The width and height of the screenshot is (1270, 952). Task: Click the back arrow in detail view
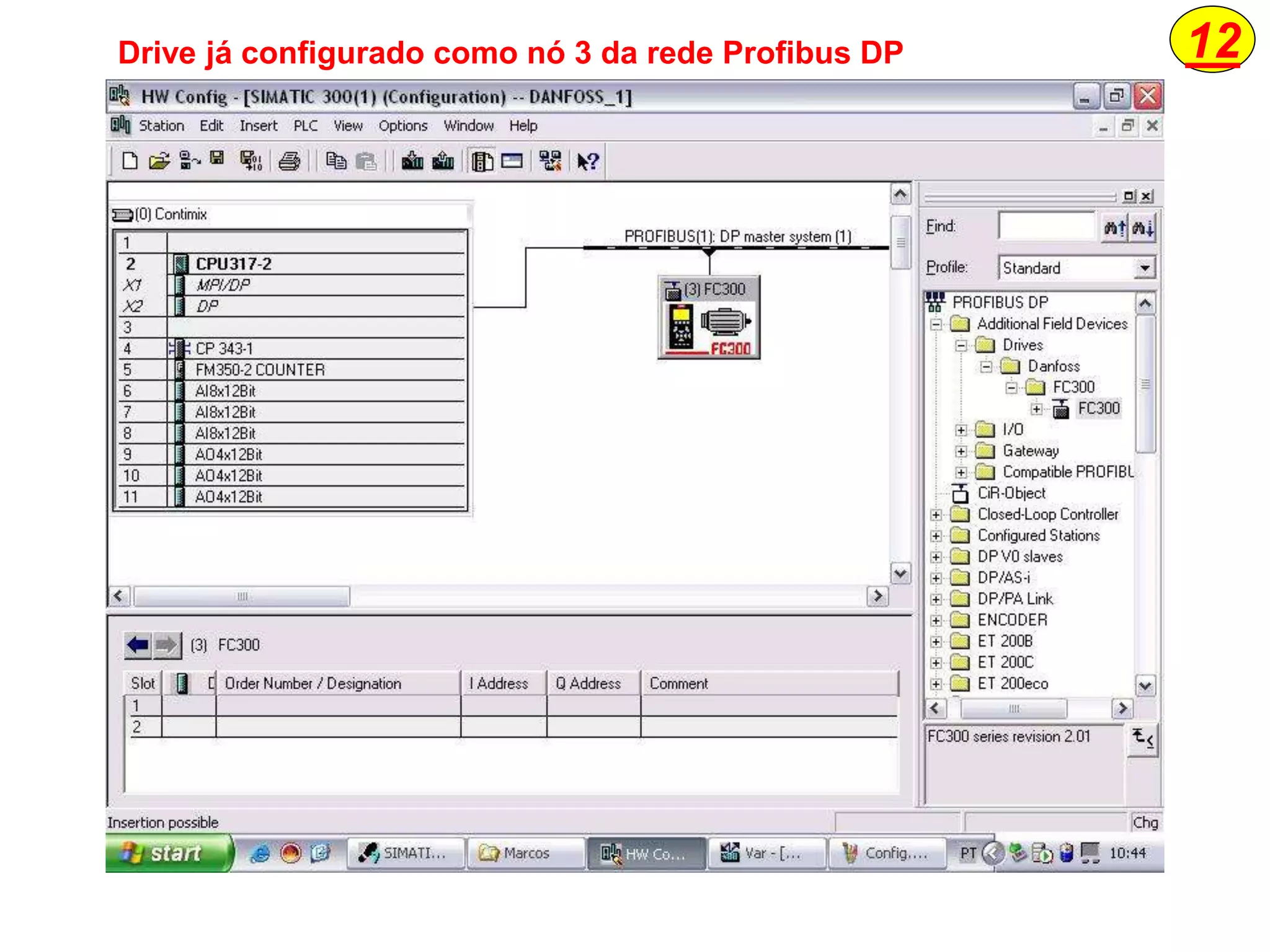pos(138,645)
